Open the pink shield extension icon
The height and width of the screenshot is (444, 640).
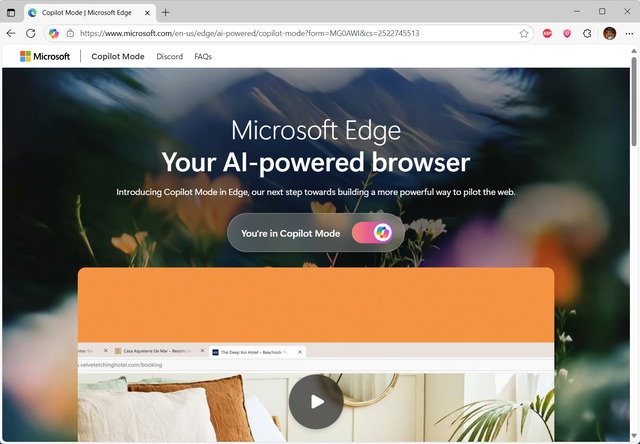point(567,33)
